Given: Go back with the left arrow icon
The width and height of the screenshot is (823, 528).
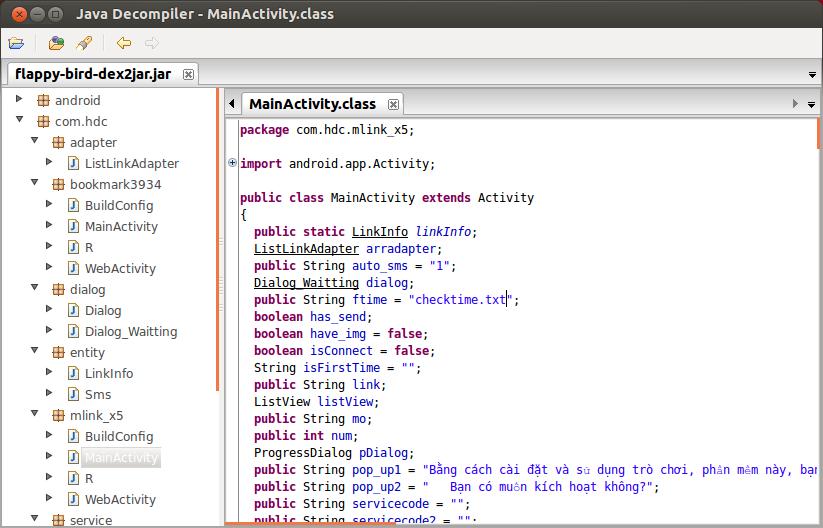Looking at the screenshot, I should (x=124, y=43).
